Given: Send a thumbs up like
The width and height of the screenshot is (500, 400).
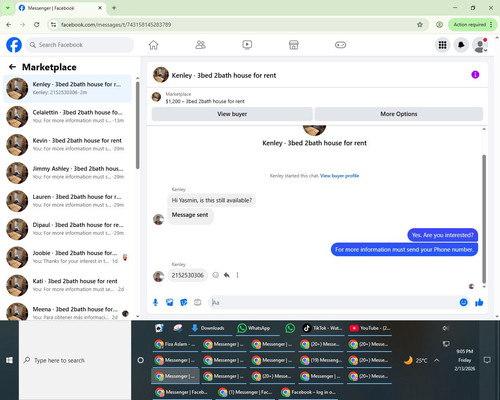Looking at the screenshot, I should click(x=479, y=302).
